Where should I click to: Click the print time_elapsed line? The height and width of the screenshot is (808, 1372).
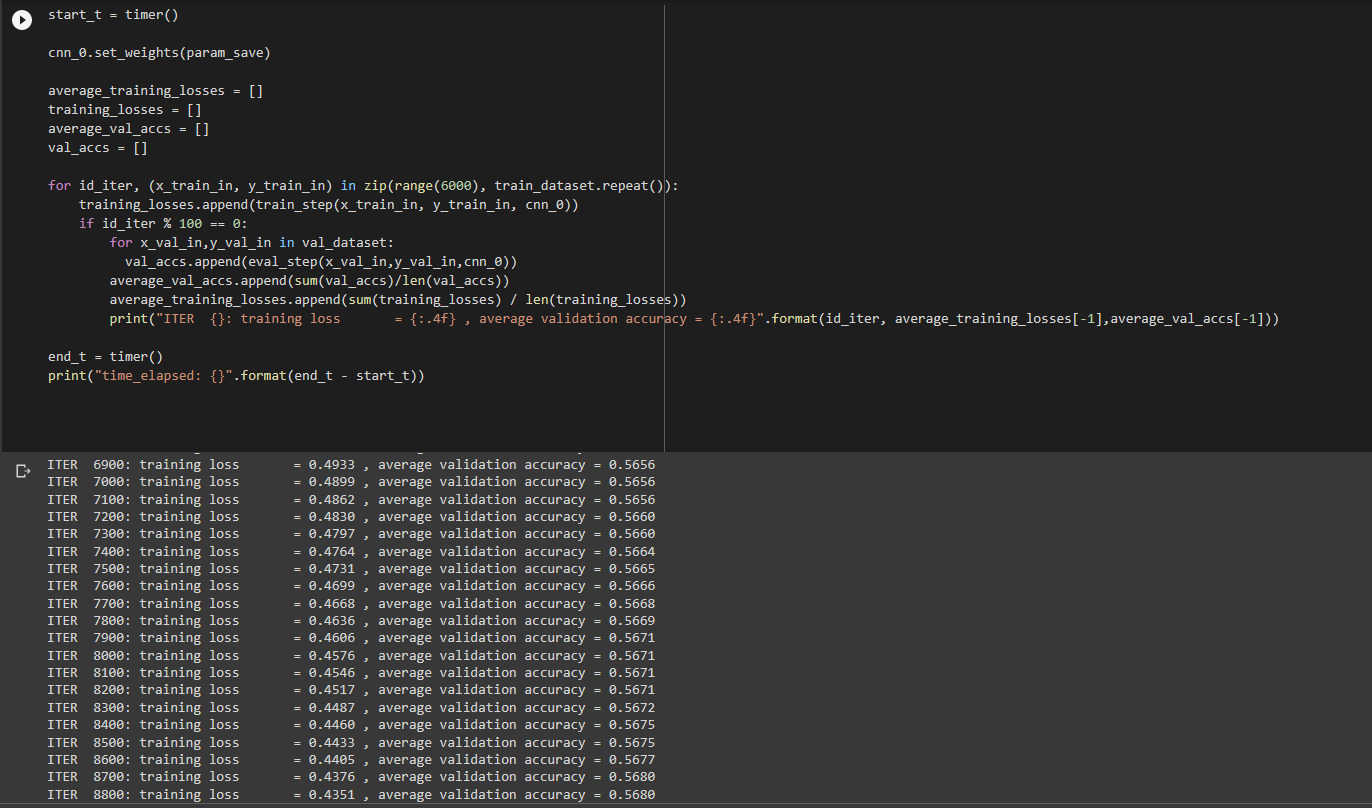(236, 375)
